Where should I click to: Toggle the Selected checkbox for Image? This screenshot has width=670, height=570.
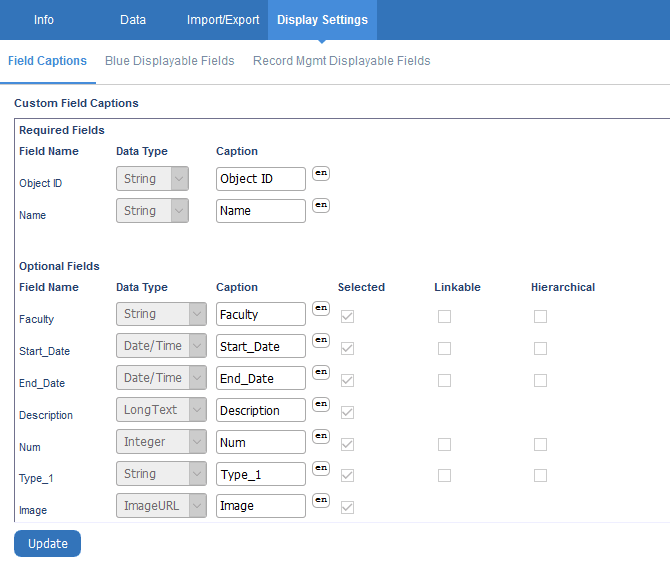click(x=347, y=508)
